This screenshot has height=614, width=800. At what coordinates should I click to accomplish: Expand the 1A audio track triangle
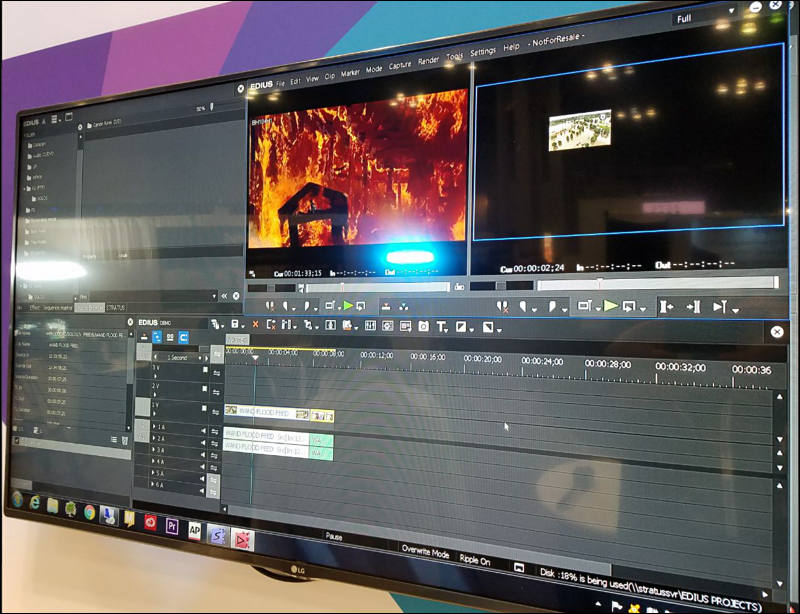(154, 427)
